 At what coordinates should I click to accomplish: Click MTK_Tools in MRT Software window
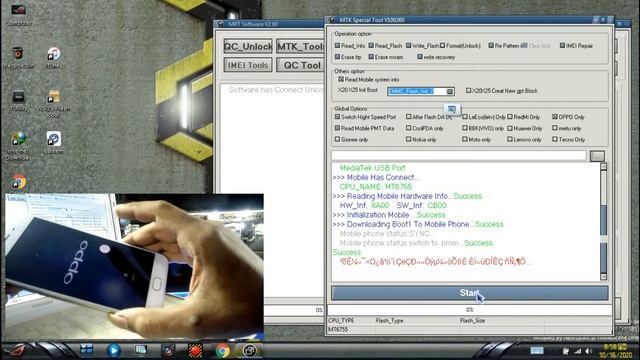(300, 47)
